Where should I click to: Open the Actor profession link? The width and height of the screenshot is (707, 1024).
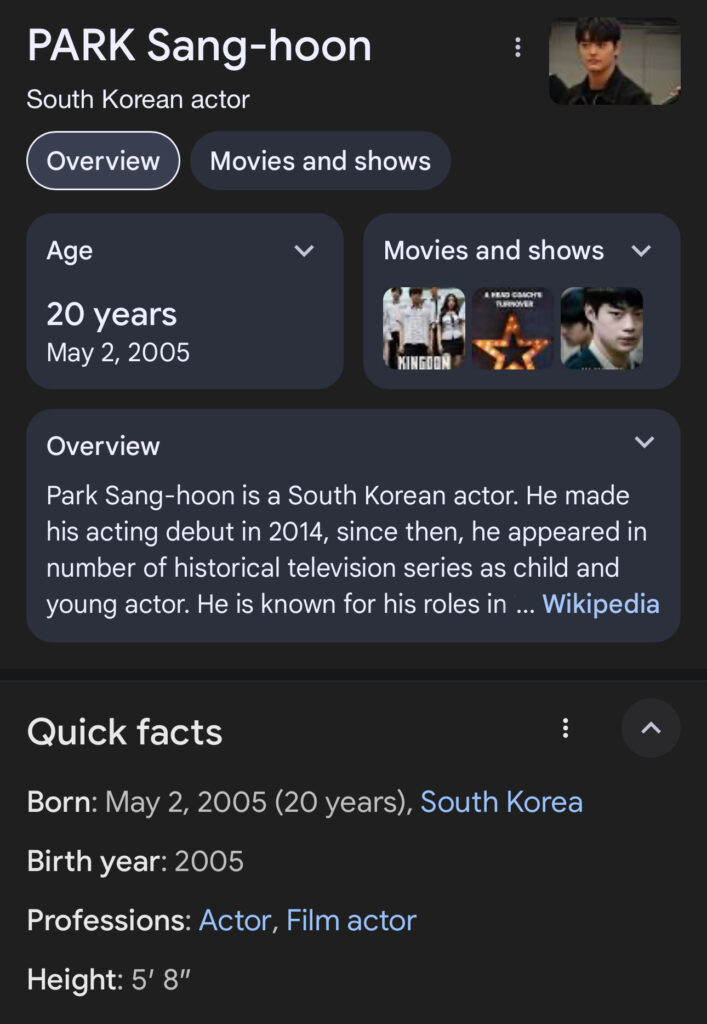235,920
